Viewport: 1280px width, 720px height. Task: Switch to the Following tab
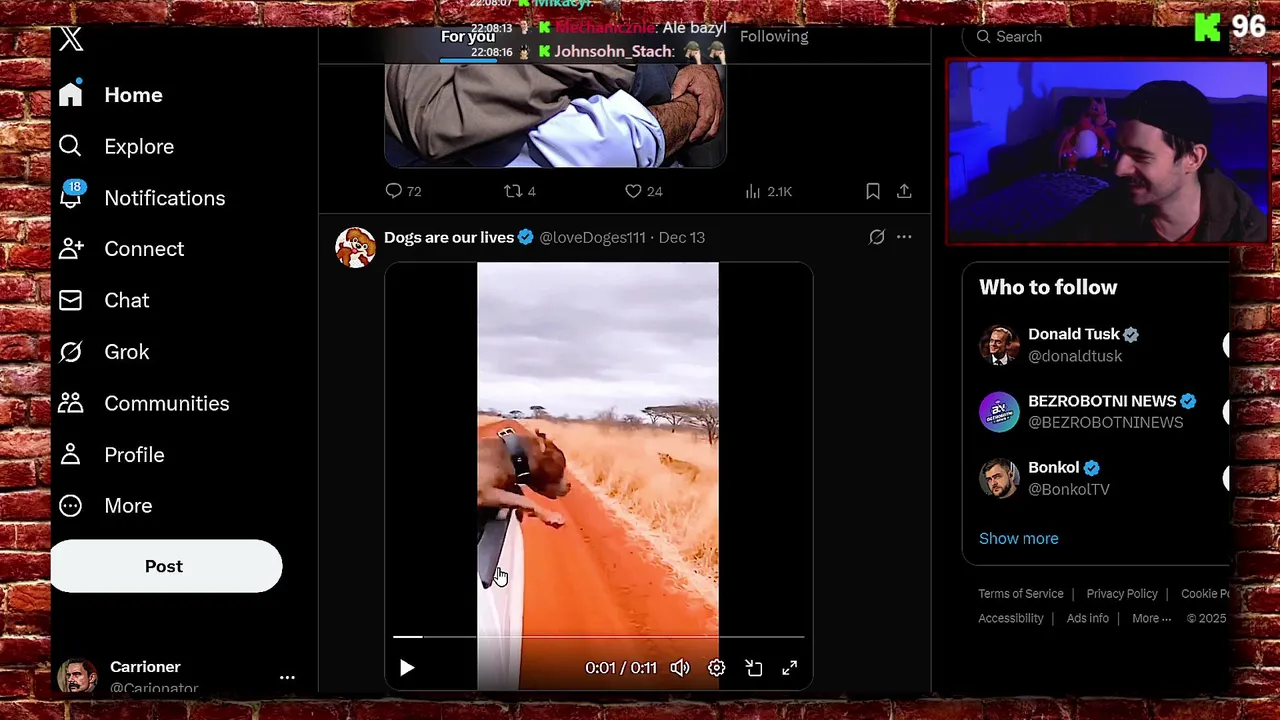(774, 37)
